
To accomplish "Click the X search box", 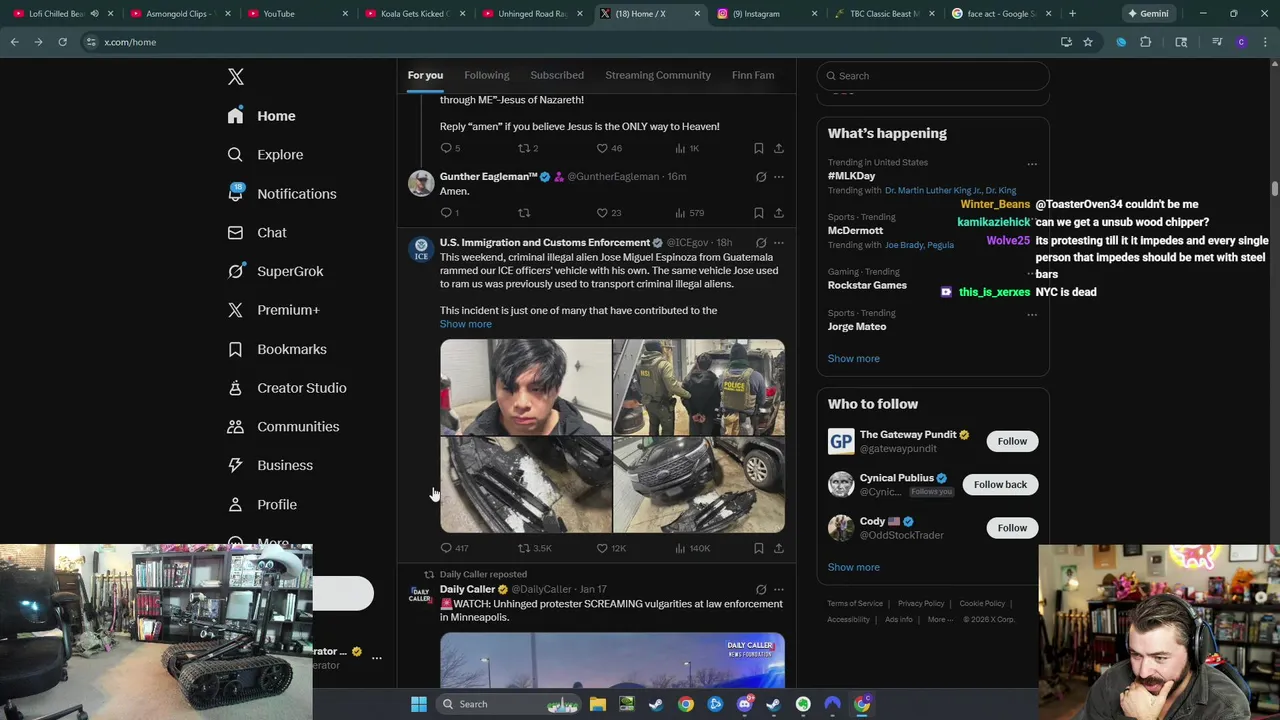I will pos(933,76).
